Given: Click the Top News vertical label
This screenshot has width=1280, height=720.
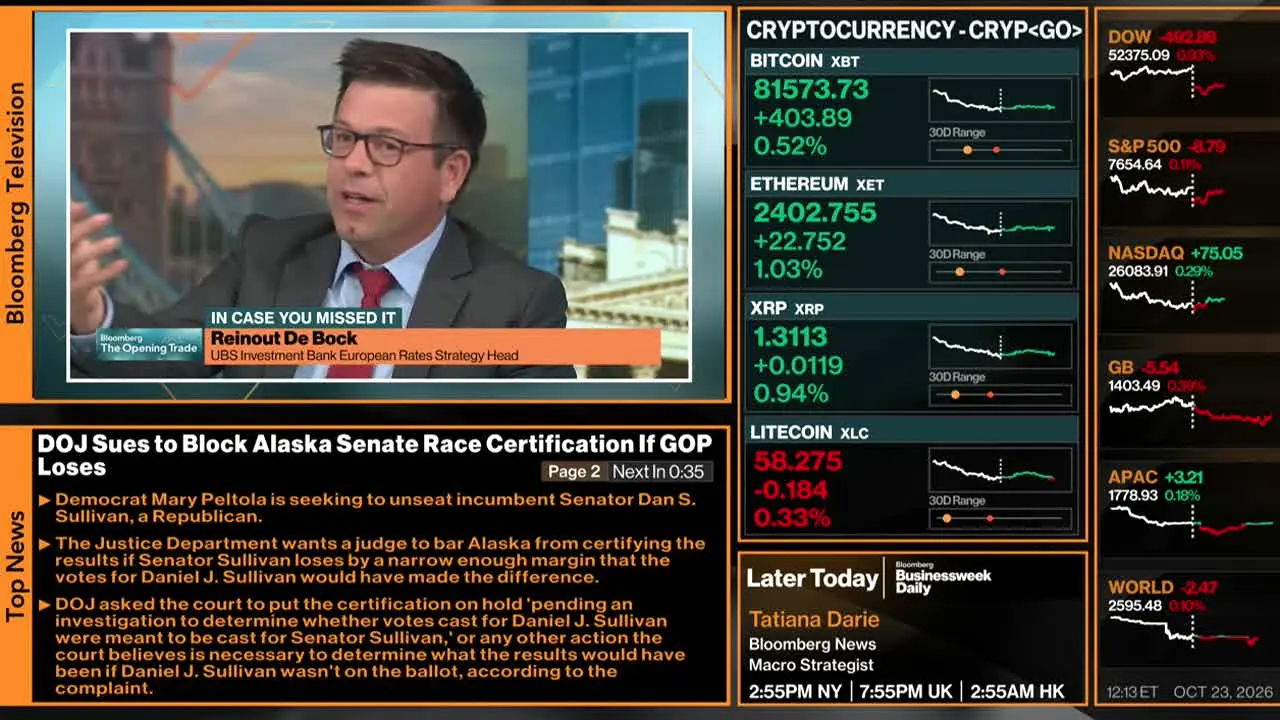Looking at the screenshot, I should point(15,566).
